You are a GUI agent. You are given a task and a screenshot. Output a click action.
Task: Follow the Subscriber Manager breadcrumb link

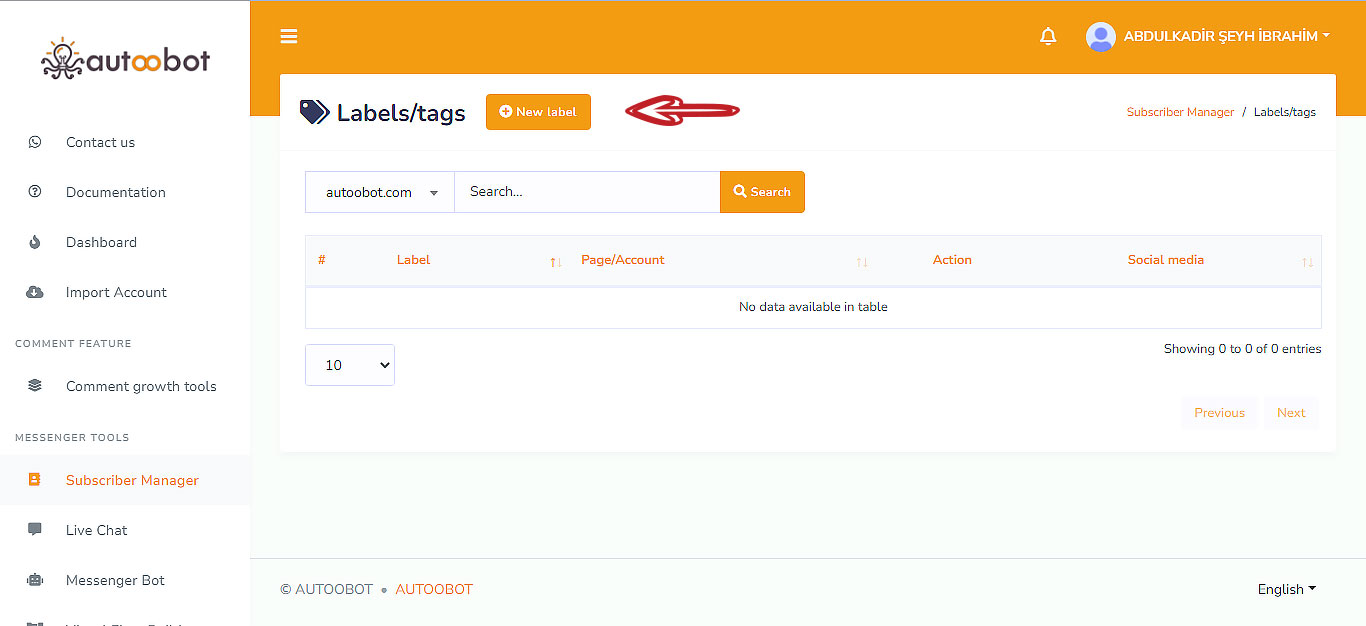pyautogui.click(x=1180, y=112)
